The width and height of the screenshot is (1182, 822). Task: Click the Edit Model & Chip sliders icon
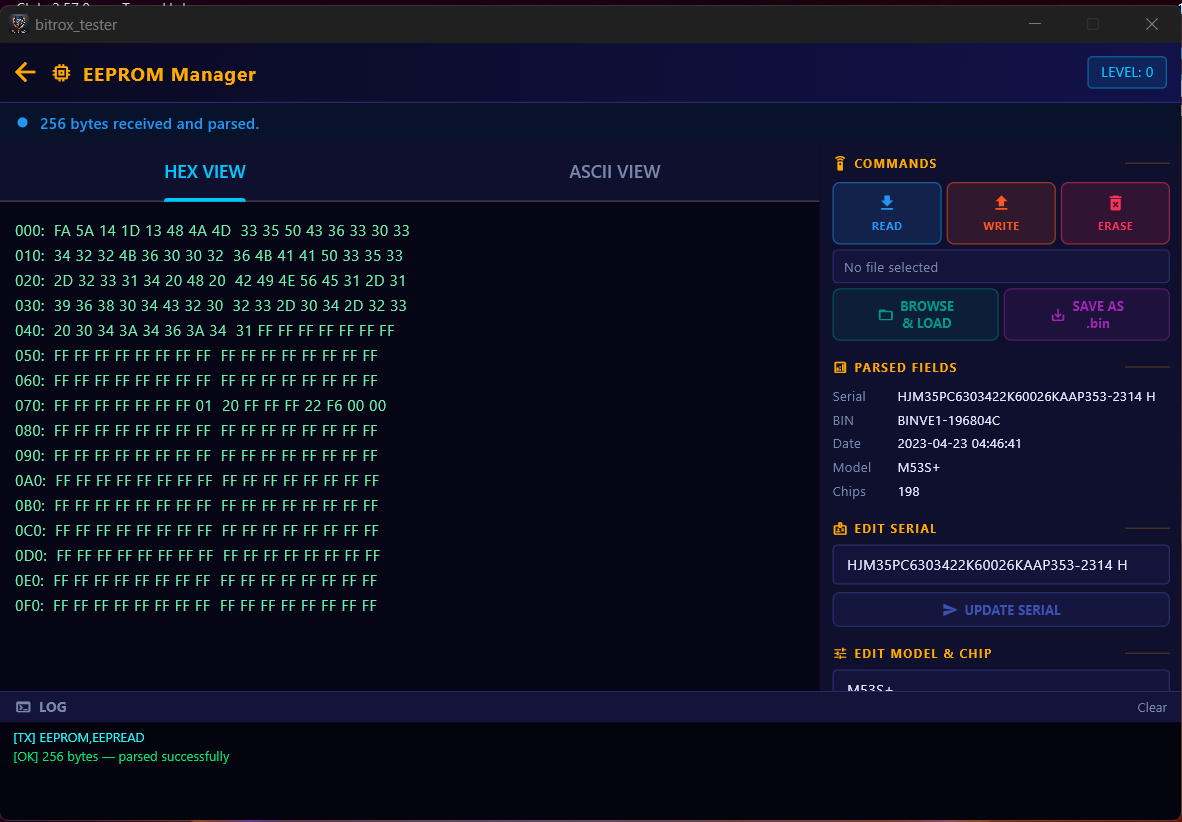[840, 654]
